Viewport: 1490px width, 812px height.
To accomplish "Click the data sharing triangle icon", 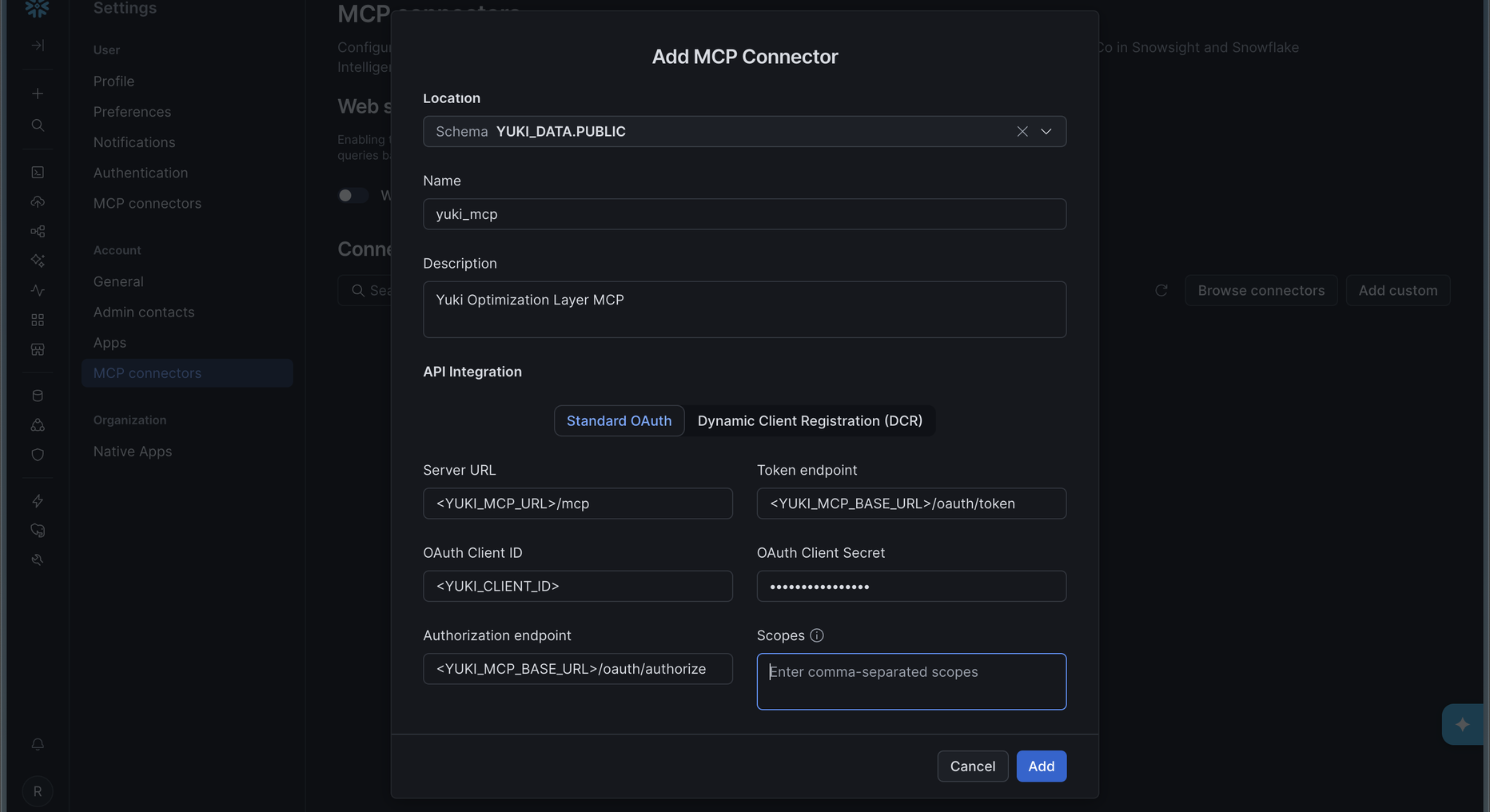I will pos(38,425).
